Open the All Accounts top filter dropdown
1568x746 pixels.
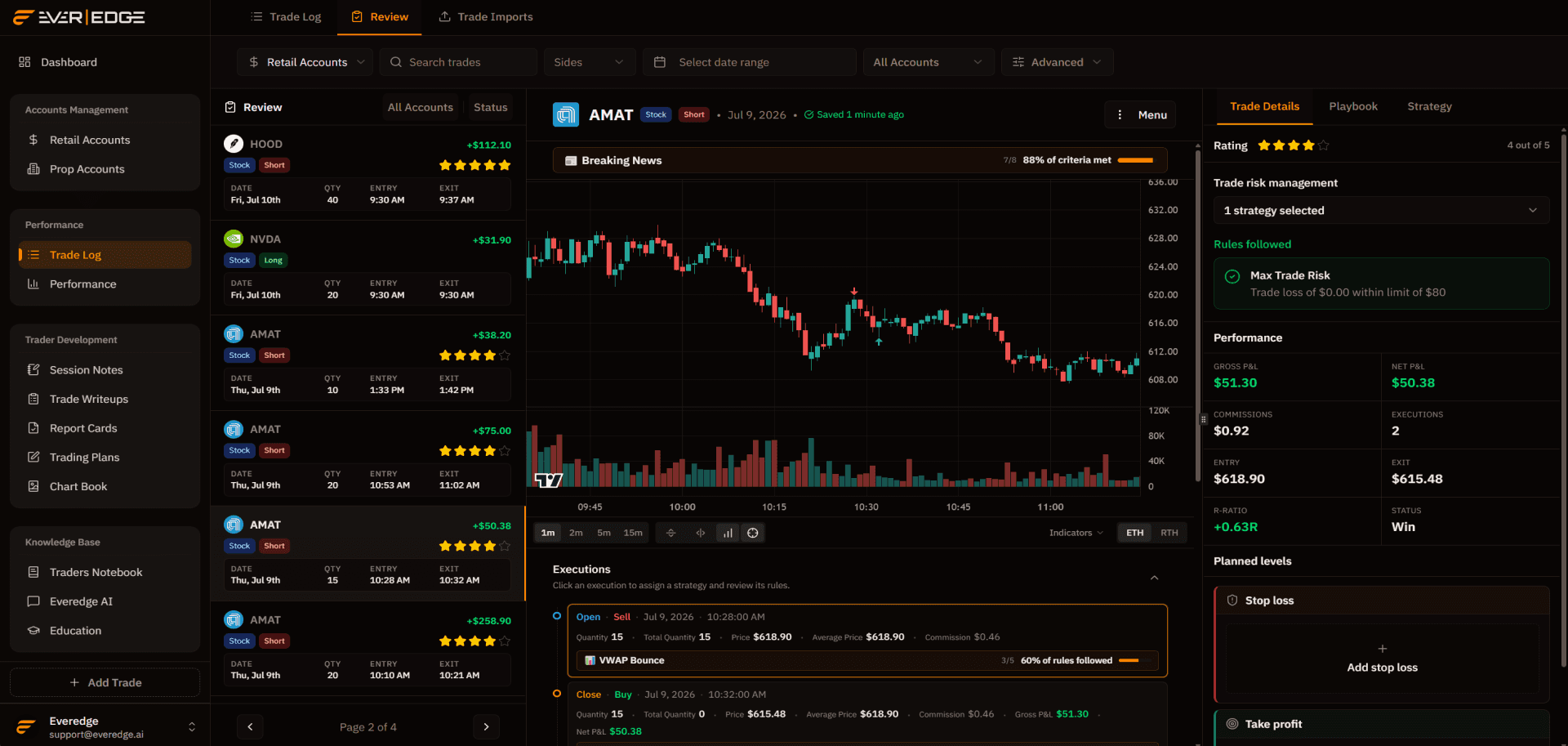point(929,62)
